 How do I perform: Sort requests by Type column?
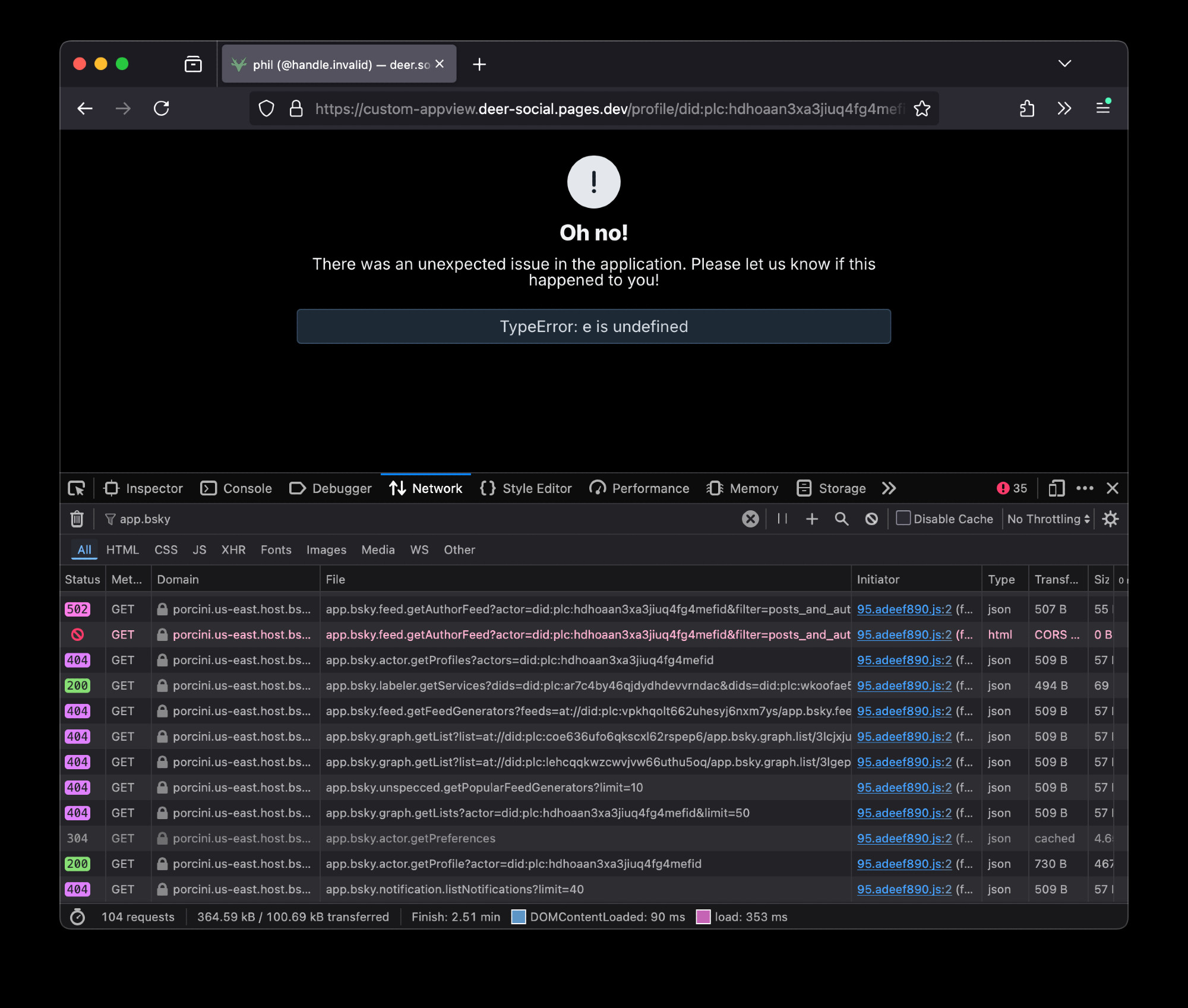[x=1005, y=580]
